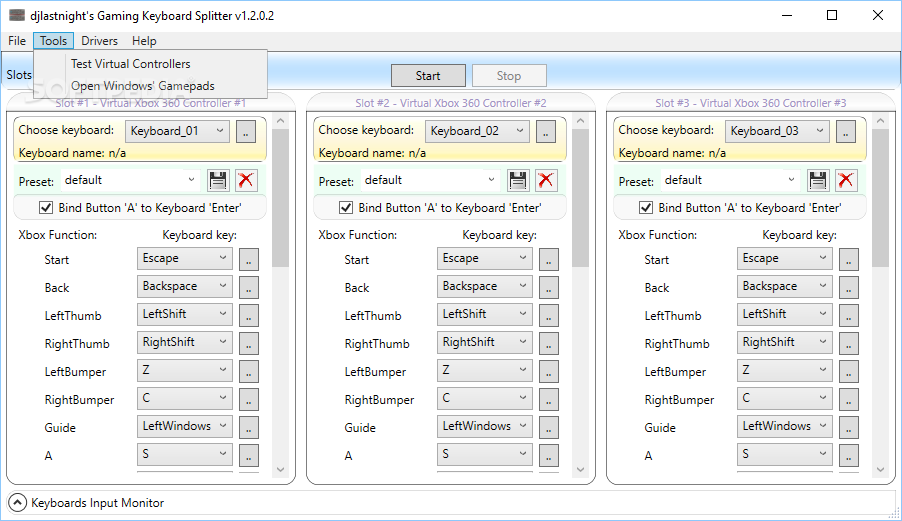Image resolution: width=902 pixels, height=521 pixels.
Task: Click key-detect button for Slot #1 Start
Action: point(249,259)
